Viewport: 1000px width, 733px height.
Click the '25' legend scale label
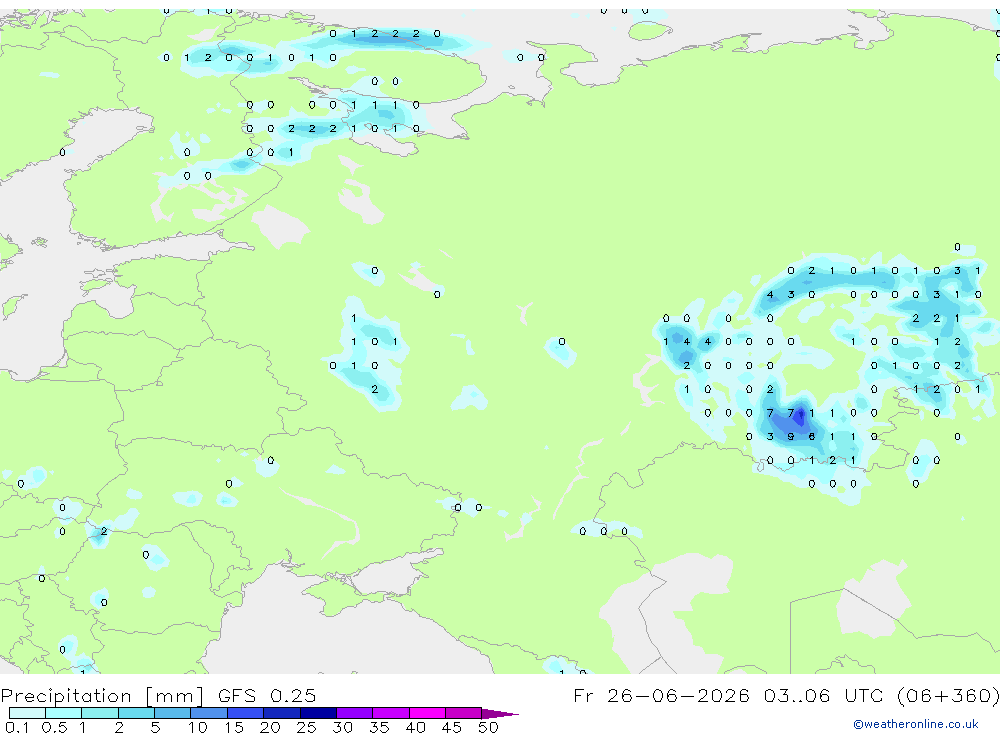pos(306,727)
